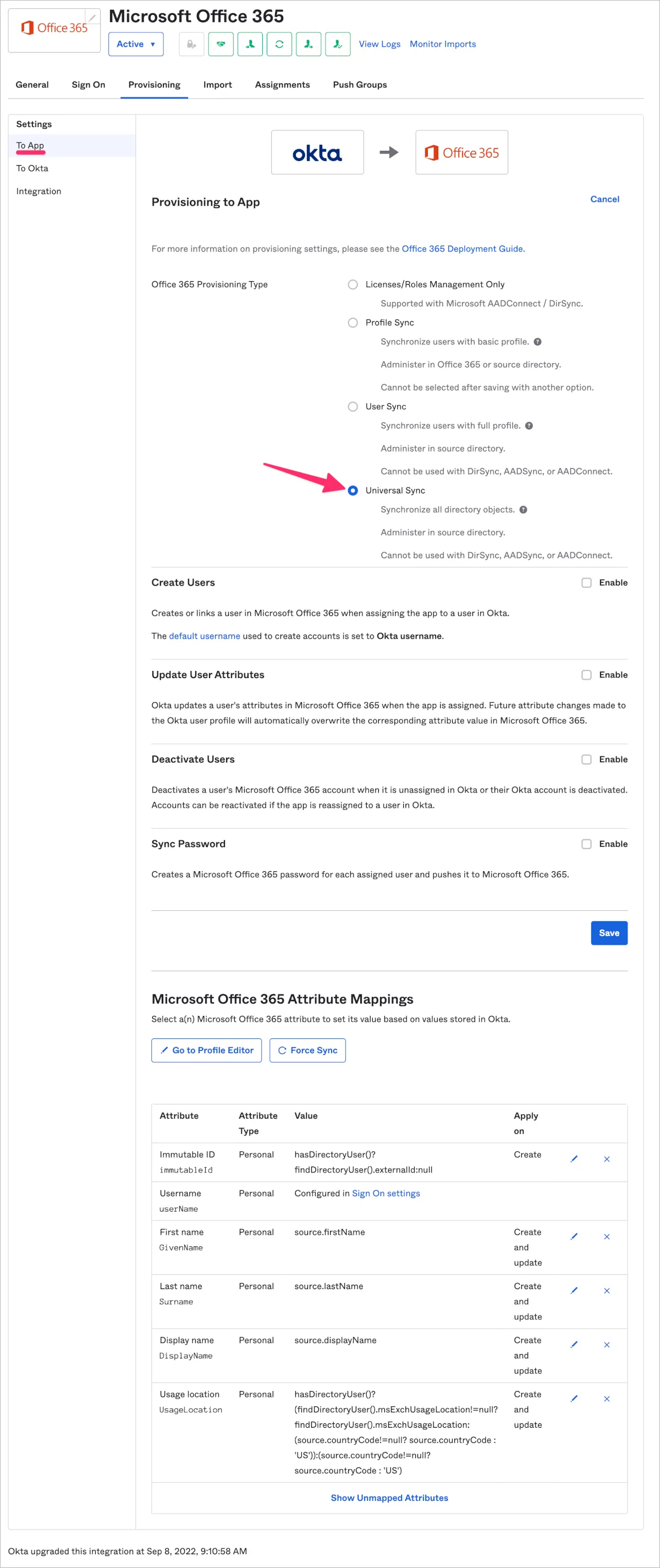Enable the Sync Password checkbox
This screenshot has width=660, height=1568.
586,844
